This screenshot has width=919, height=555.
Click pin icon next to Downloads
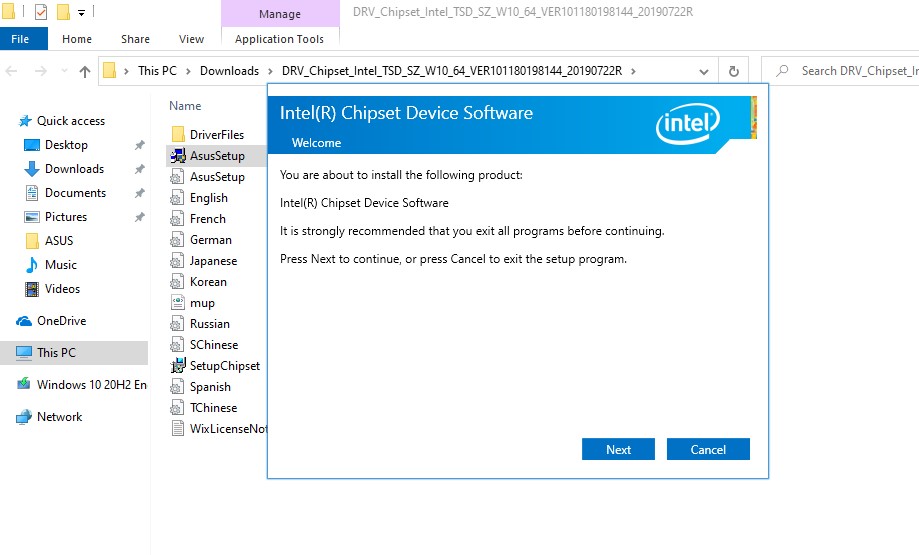pyautogui.click(x=139, y=169)
